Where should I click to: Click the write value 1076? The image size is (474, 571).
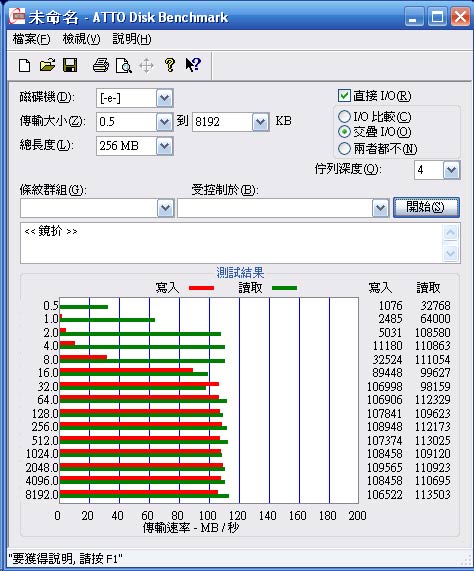(x=390, y=306)
